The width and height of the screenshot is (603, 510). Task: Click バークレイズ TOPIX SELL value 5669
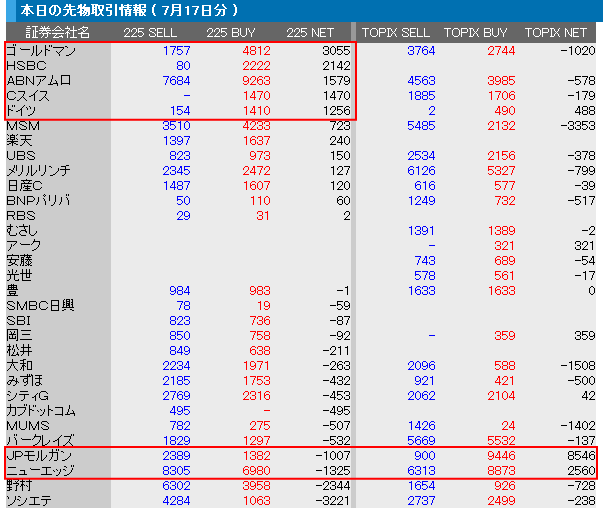pyautogui.click(x=421, y=440)
